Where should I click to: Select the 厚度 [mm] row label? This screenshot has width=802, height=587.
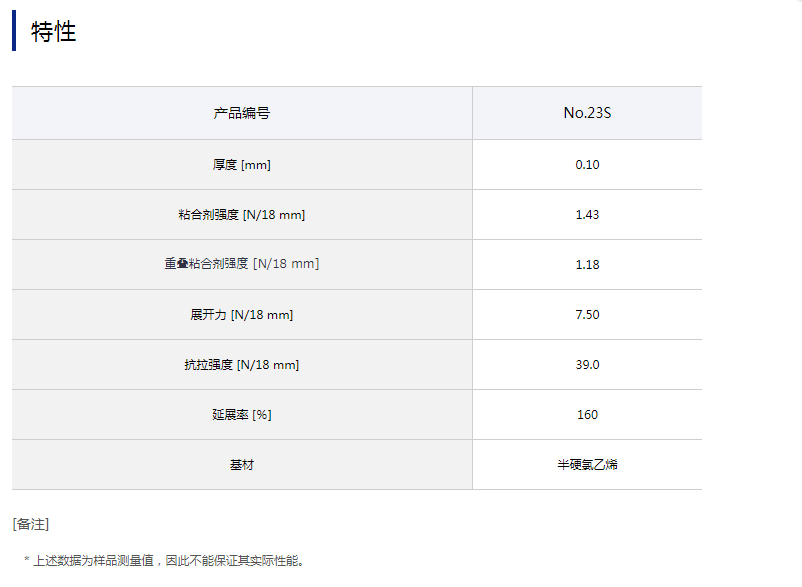click(x=242, y=165)
